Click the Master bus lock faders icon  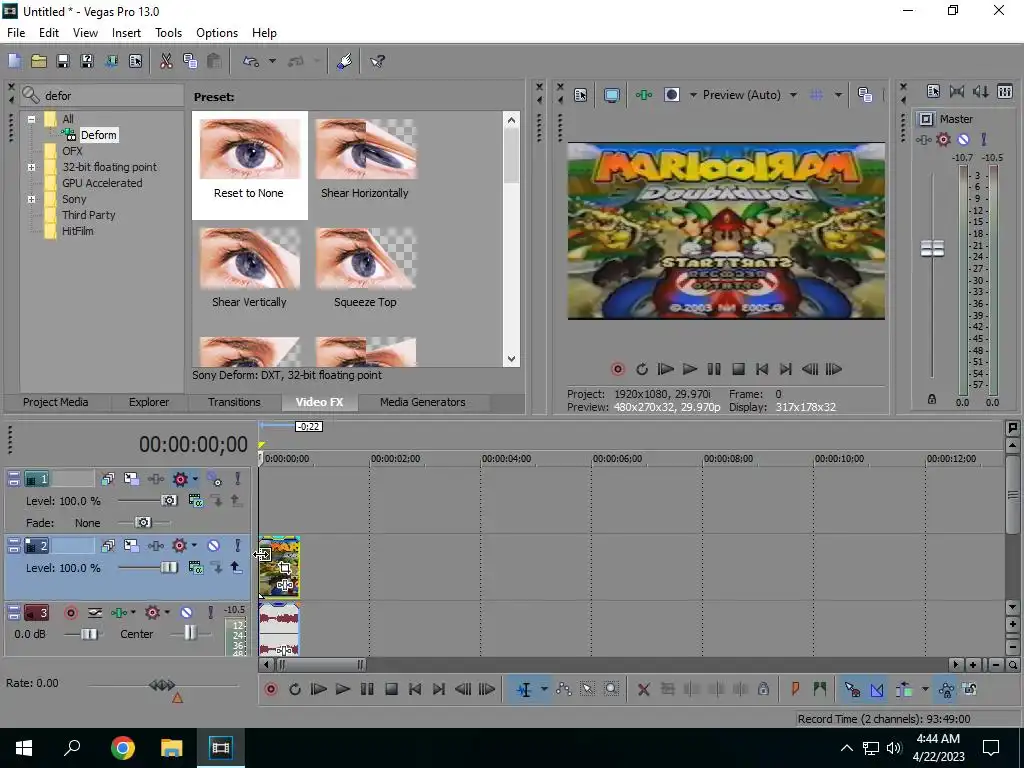(932, 399)
